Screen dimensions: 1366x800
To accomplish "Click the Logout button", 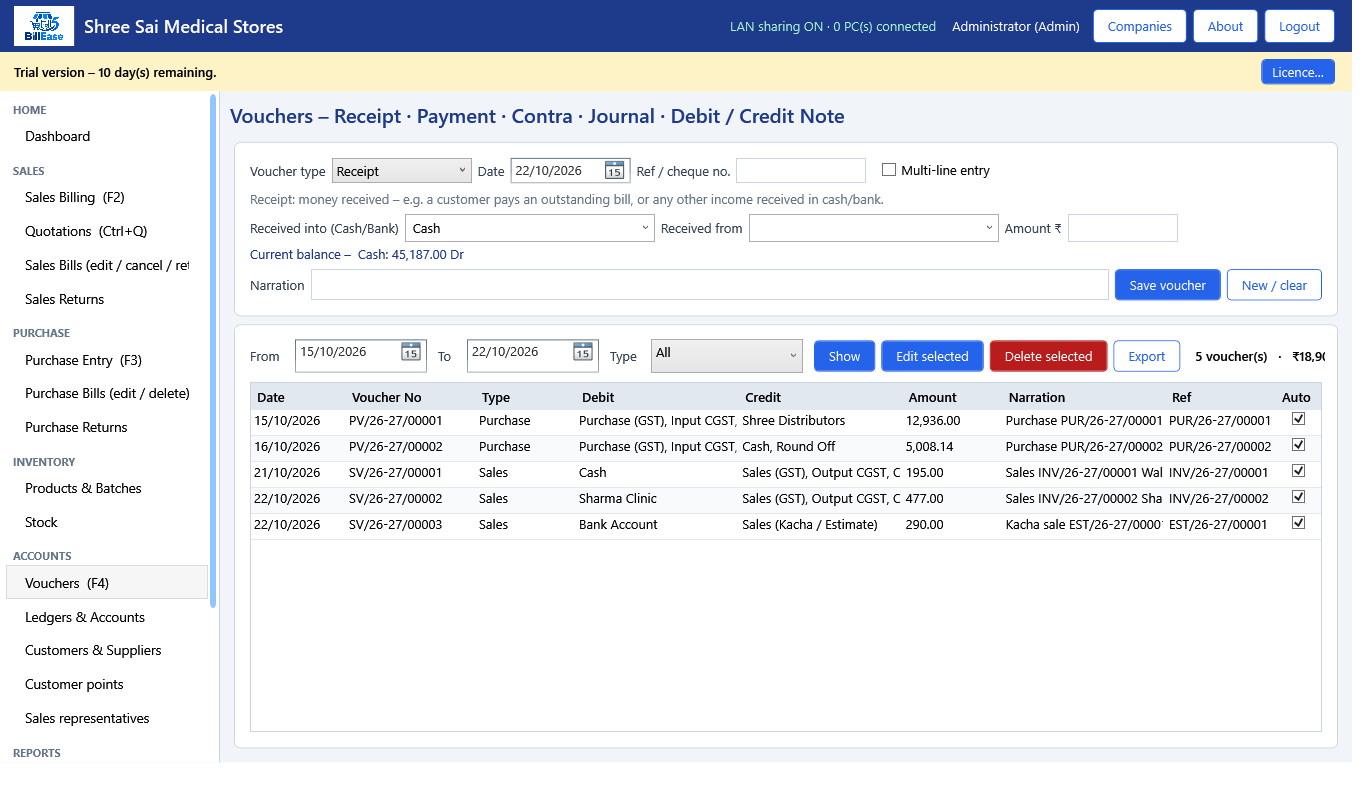I will [1300, 26].
